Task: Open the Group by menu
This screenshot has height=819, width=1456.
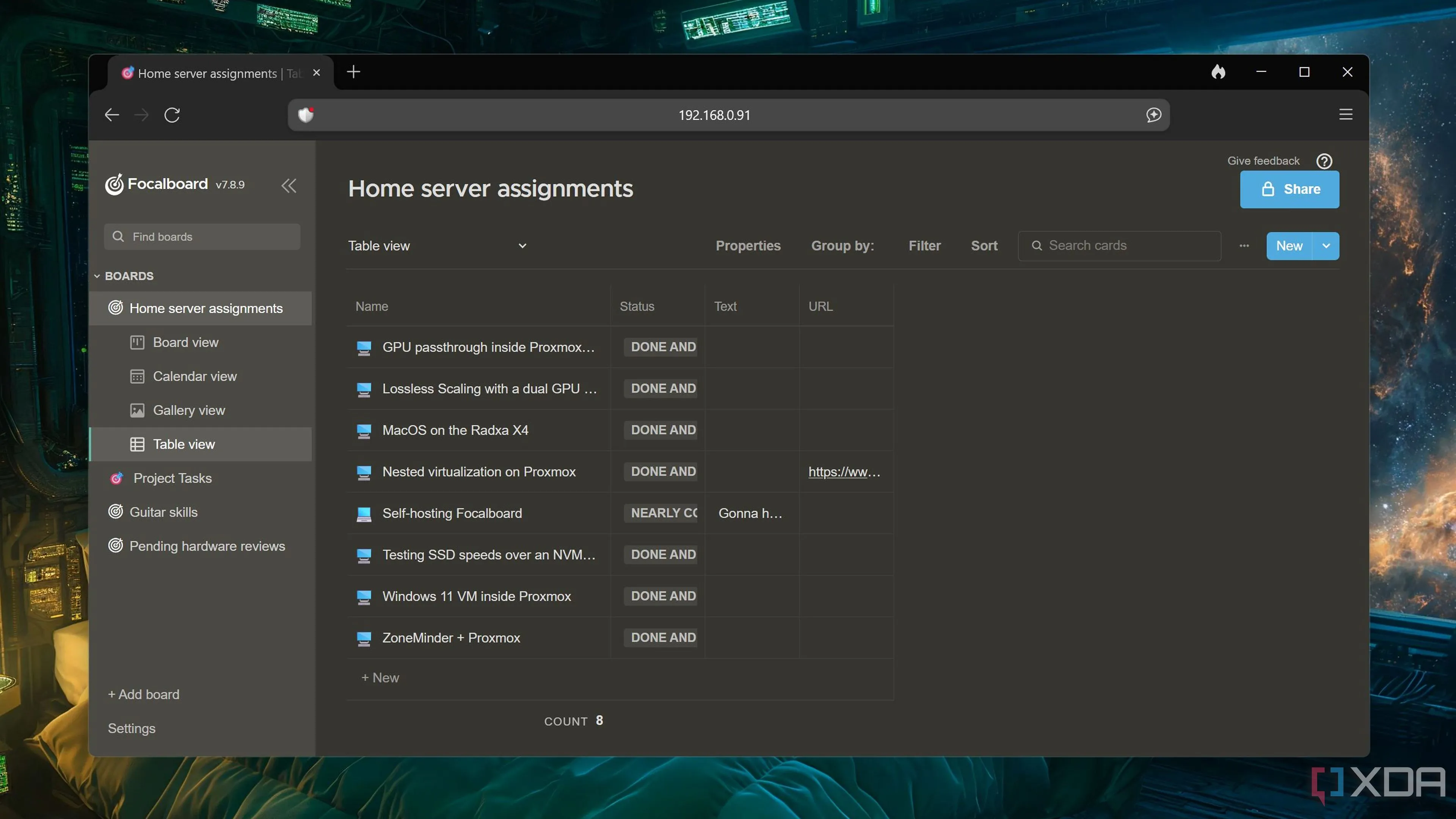Action: (842, 246)
